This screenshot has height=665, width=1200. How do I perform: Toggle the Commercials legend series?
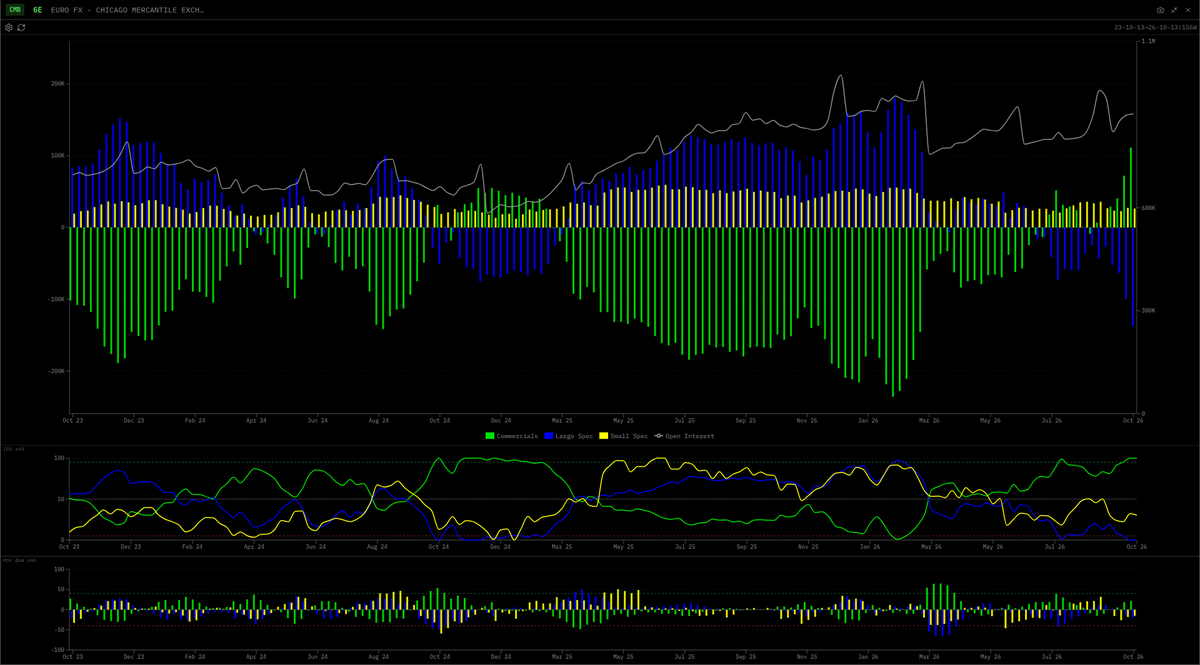[x=511, y=436]
